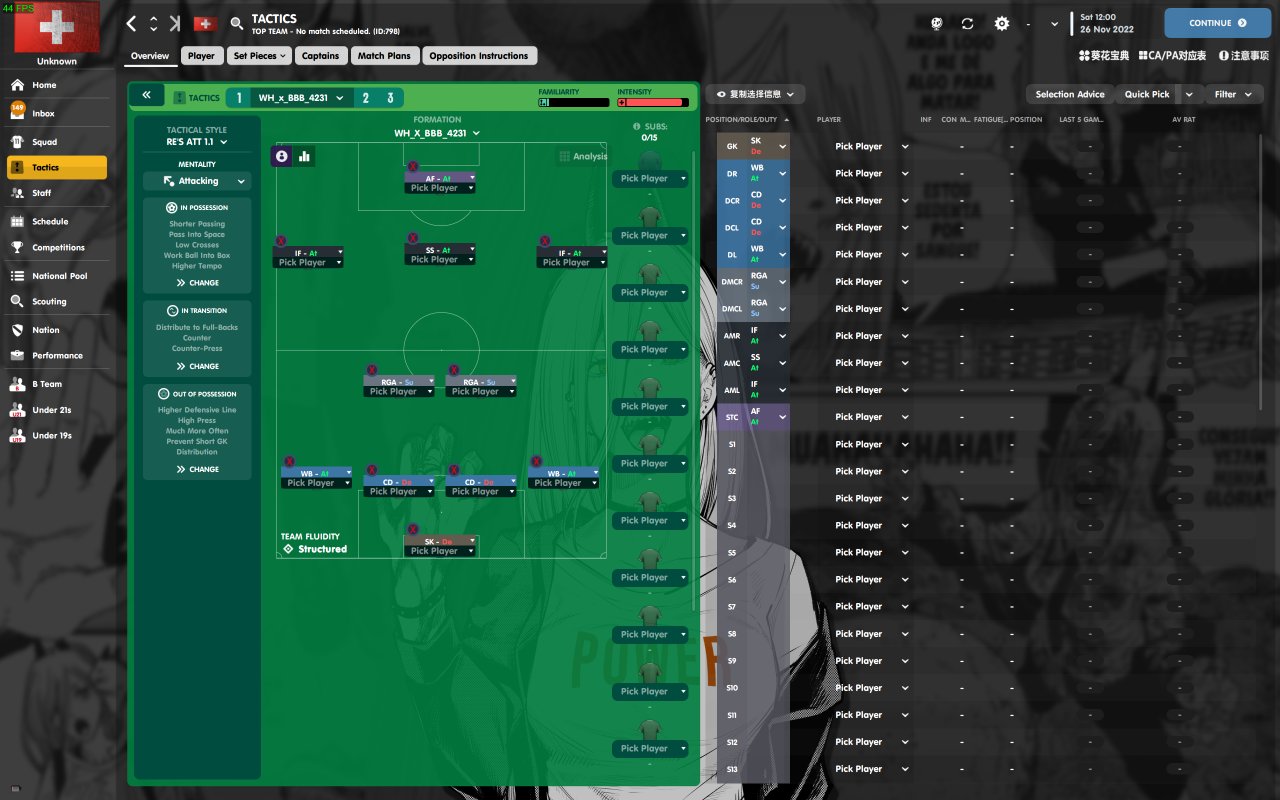Change the Attacking mentality dropdown

tap(197, 181)
